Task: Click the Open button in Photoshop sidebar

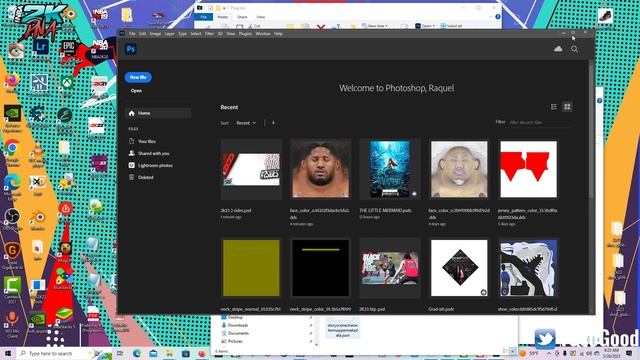Action: 136,91
